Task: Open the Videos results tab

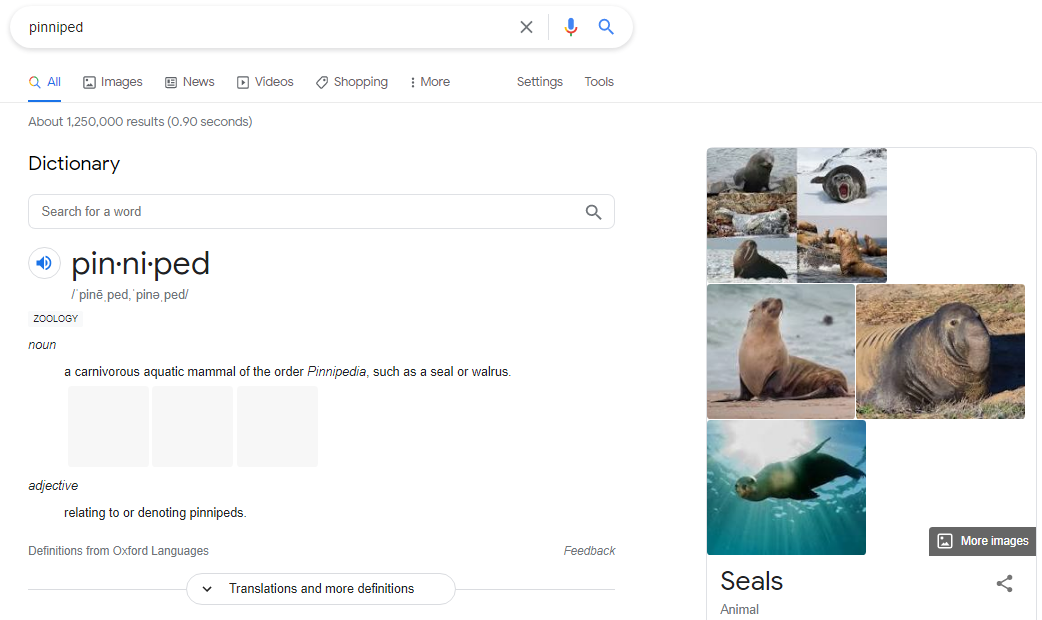Action: 265,82
